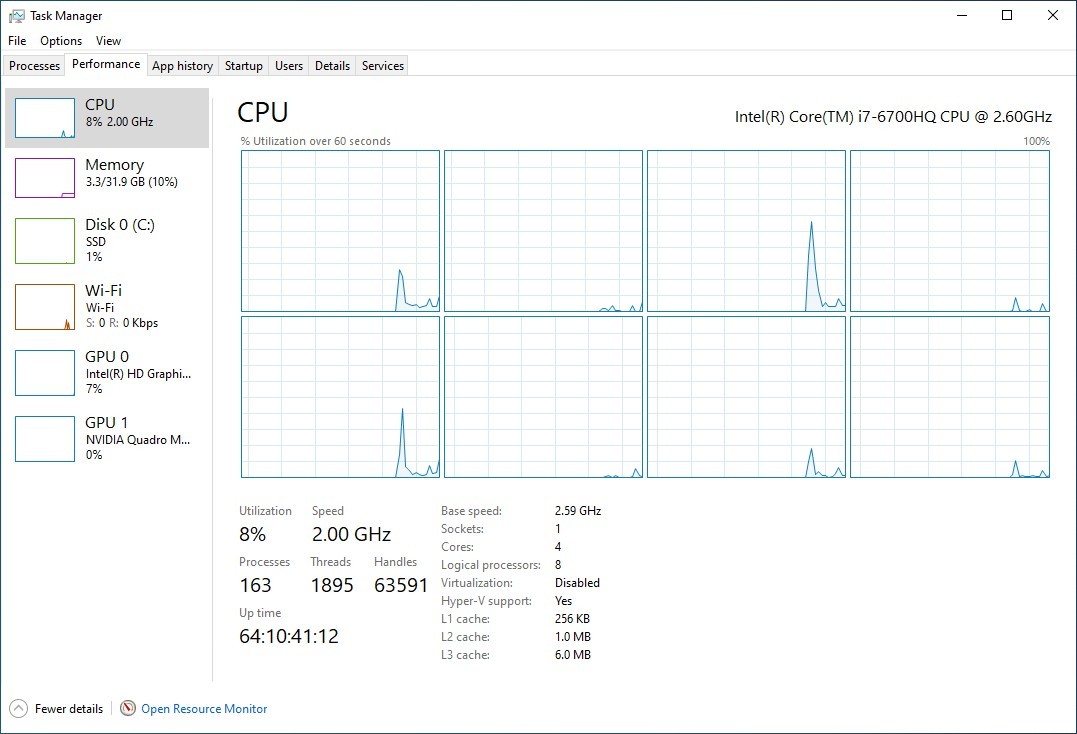Select the CPU mini graph thumbnail
Screen dimensions: 1077x734
coord(45,117)
